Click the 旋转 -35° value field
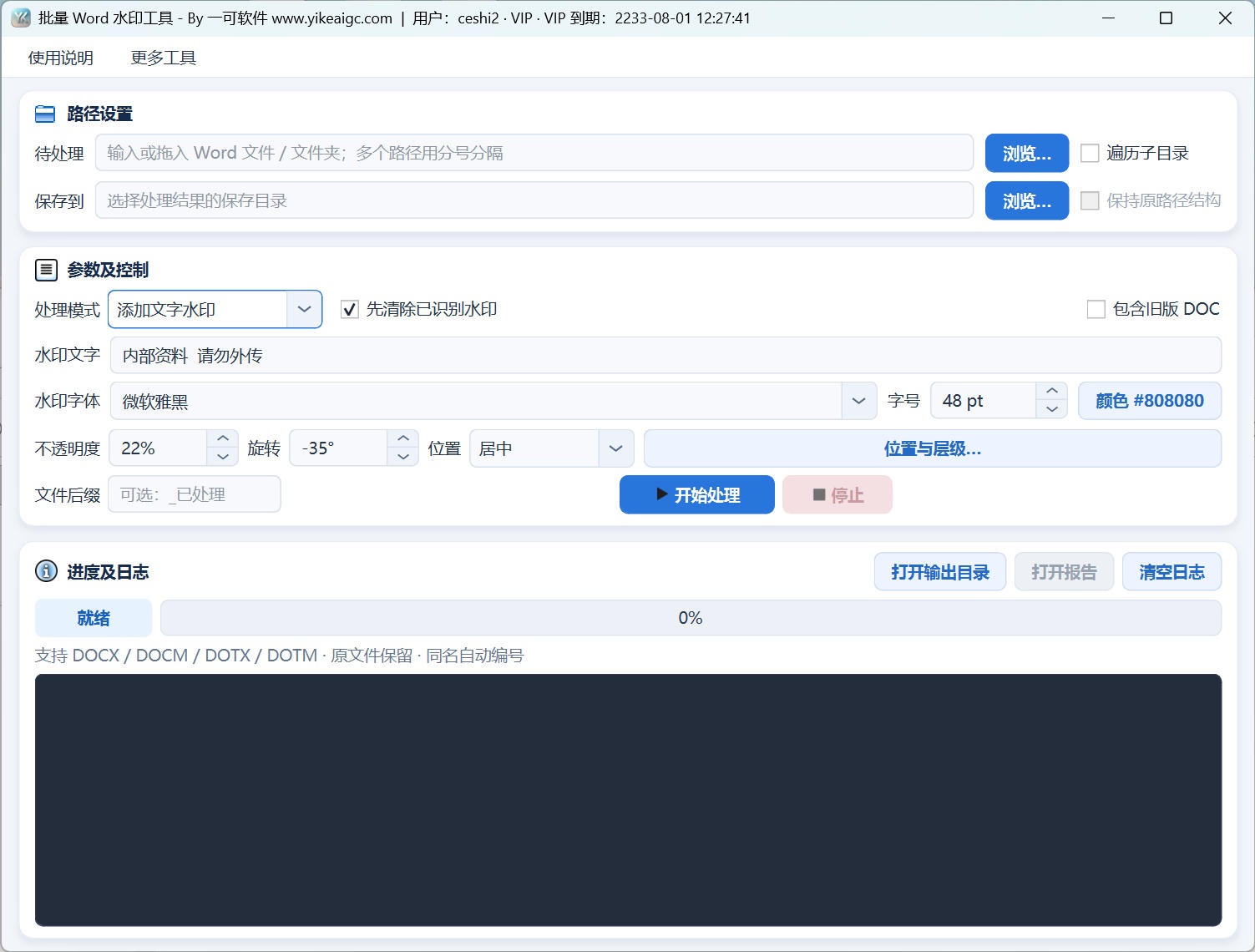Viewport: 1255px width, 952px height. coord(338,448)
